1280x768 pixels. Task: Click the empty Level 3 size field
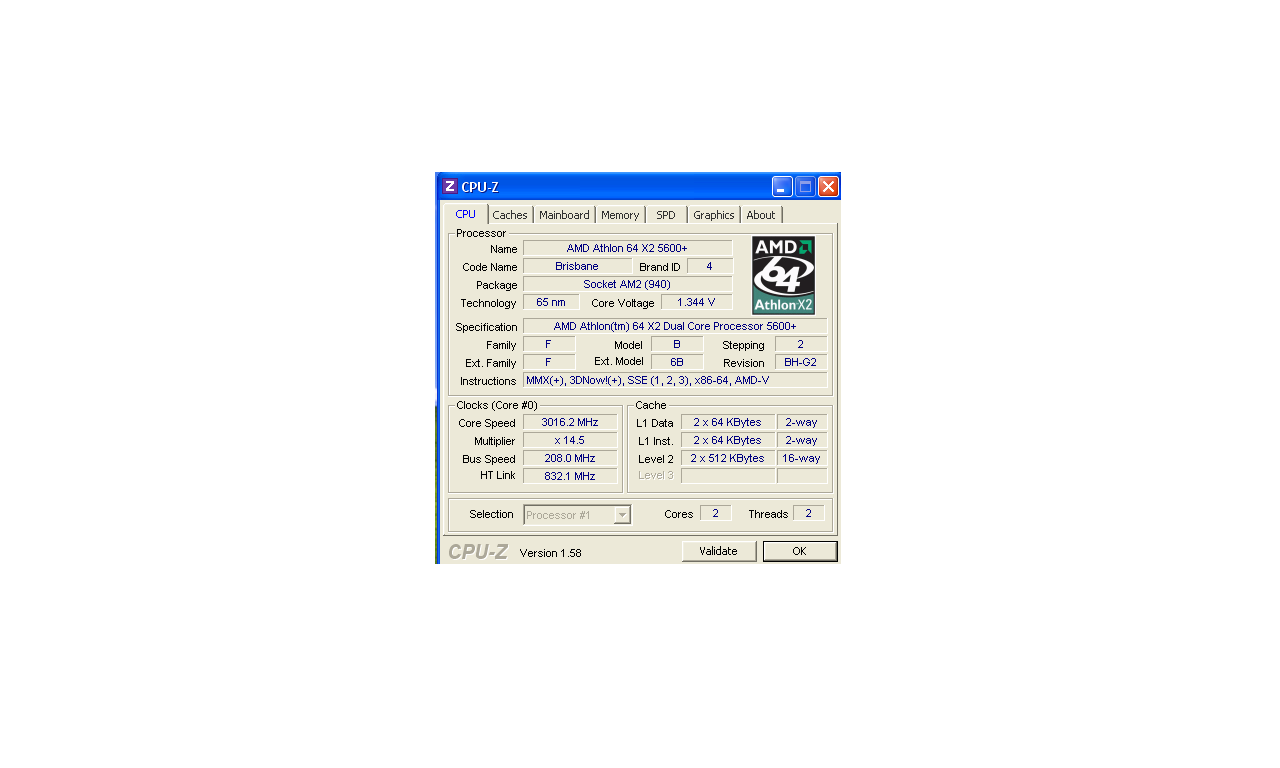[x=727, y=476]
